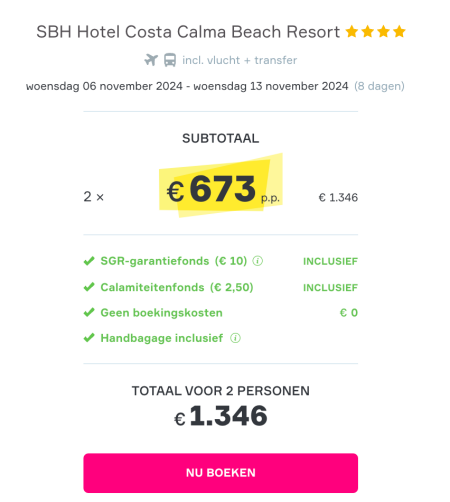Image resolution: width=450 pixels, height=502 pixels.
Task: Click the travel dates text
Action: tap(187, 86)
